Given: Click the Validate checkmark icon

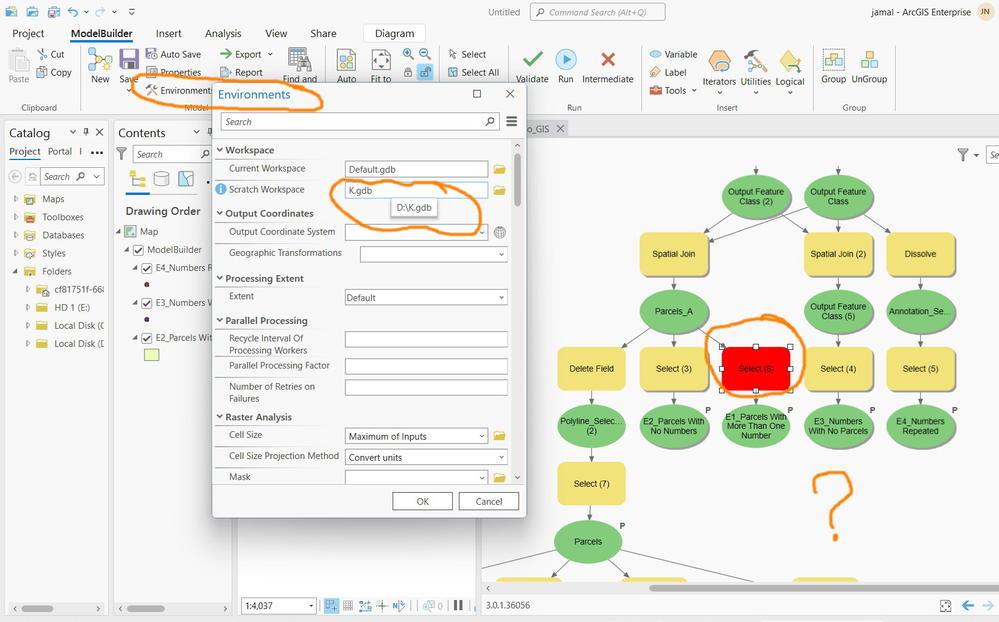Looking at the screenshot, I should [533, 60].
